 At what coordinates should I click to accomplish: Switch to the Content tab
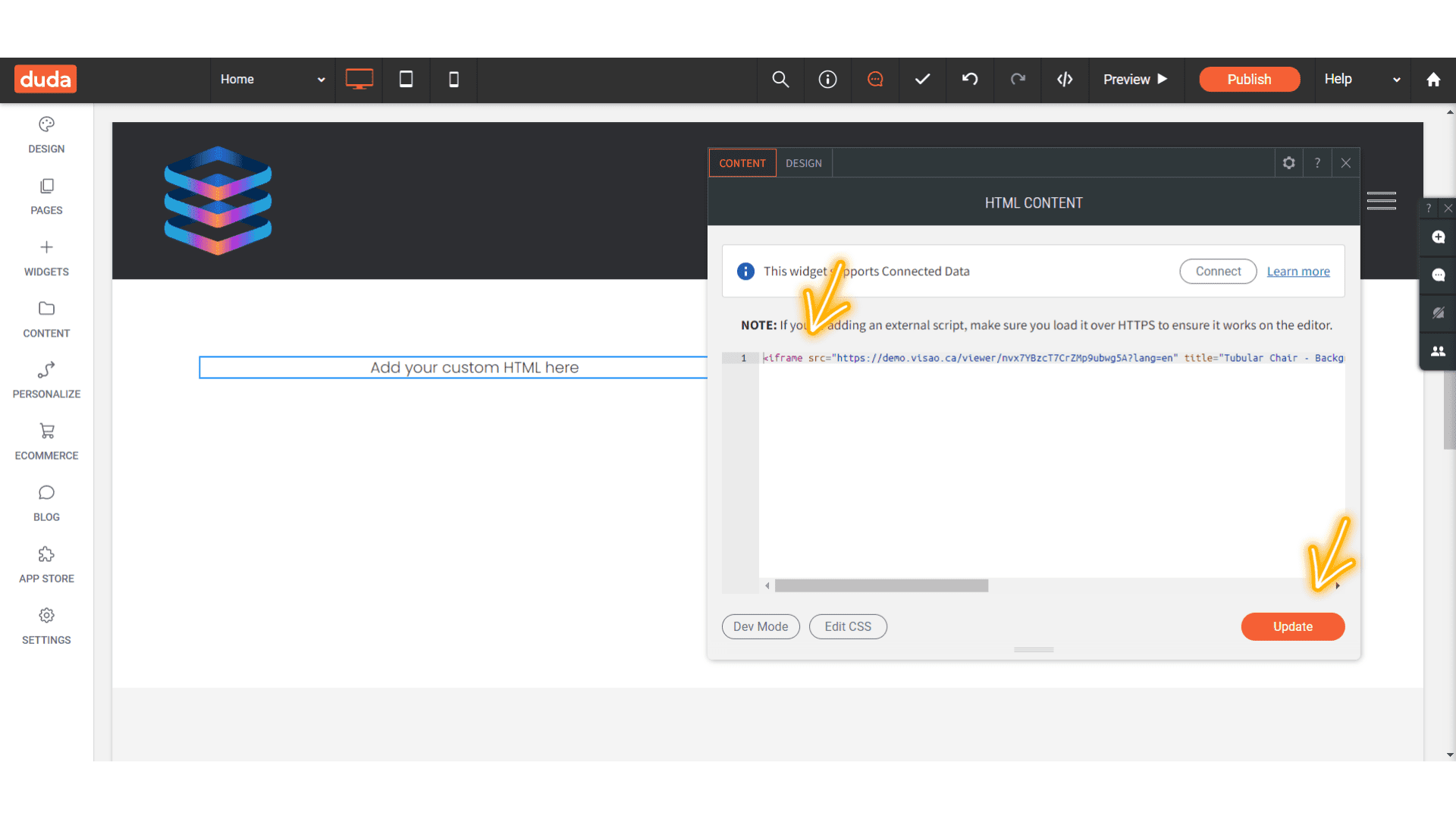742,163
